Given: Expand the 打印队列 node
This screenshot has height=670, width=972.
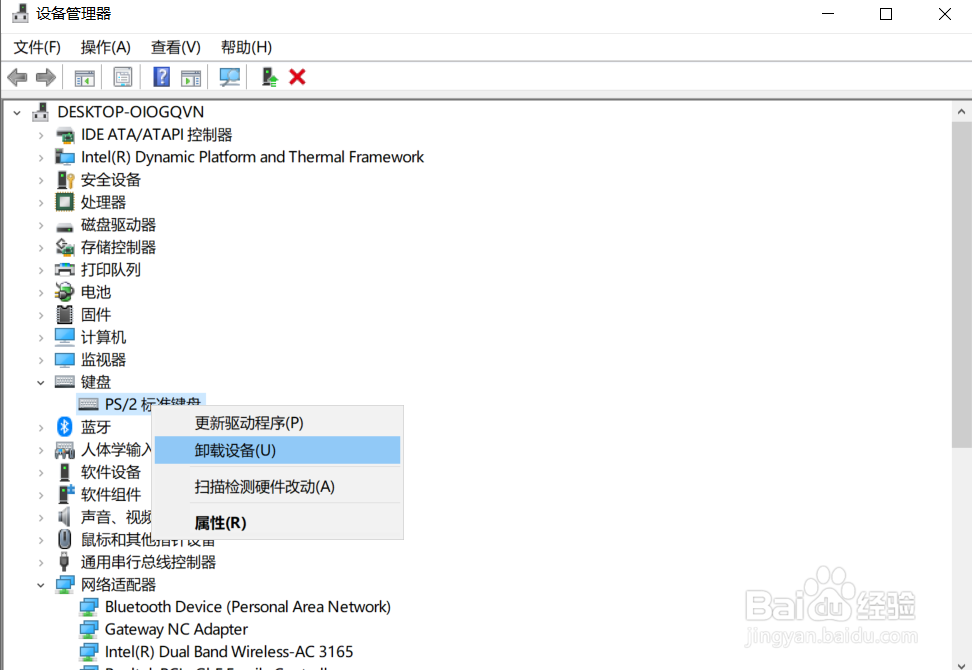Looking at the screenshot, I should tap(41, 270).
